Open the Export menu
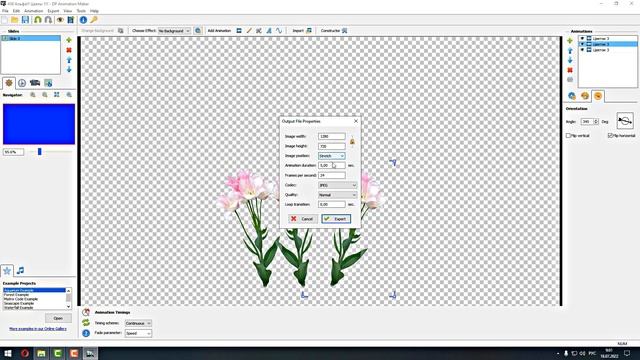 click(53, 11)
